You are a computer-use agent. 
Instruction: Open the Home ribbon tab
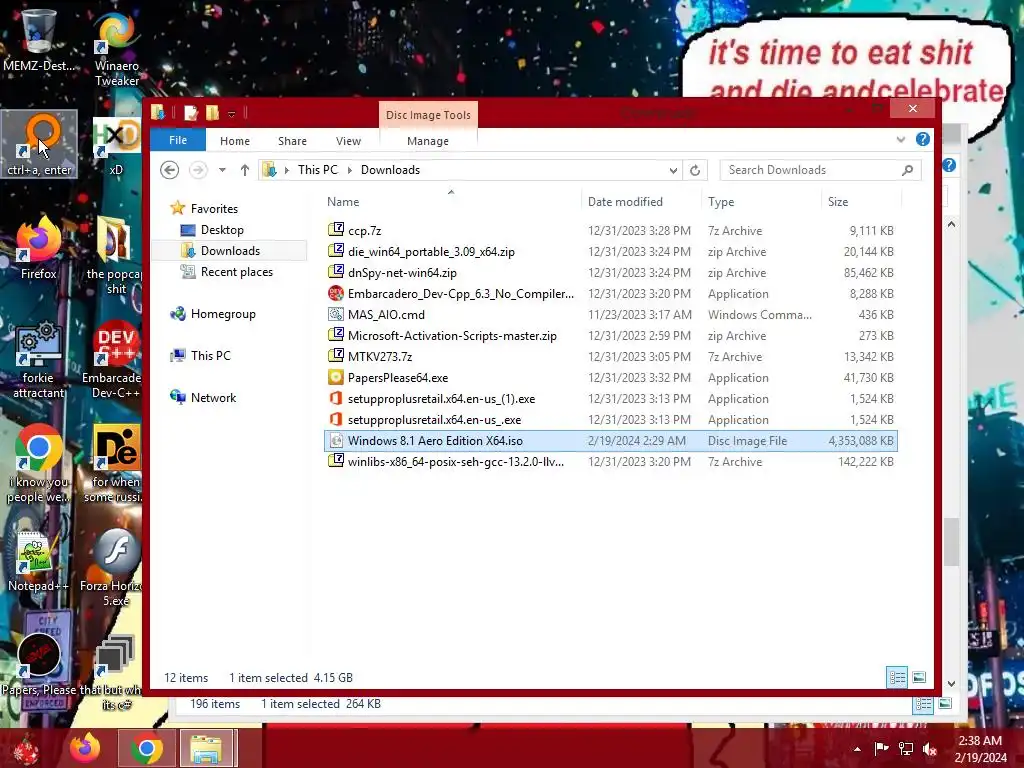pyautogui.click(x=234, y=141)
